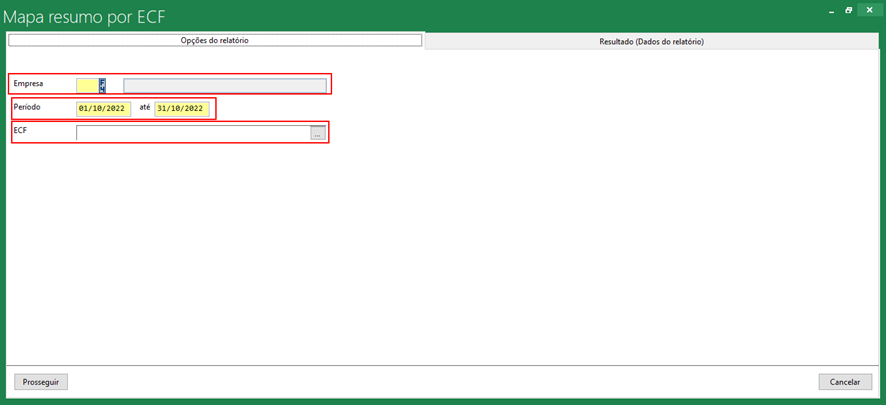Image resolution: width=886 pixels, height=405 pixels.
Task: Click the Período label
Action: 27,107
